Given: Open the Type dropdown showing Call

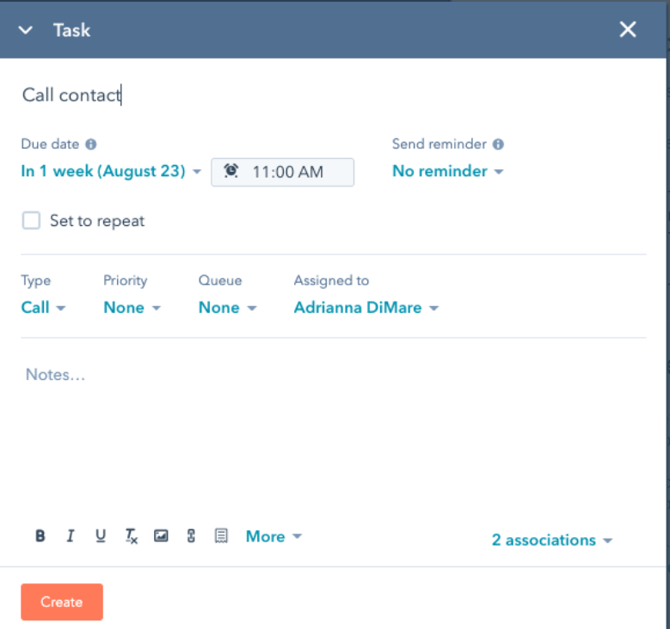Looking at the screenshot, I should click(43, 307).
